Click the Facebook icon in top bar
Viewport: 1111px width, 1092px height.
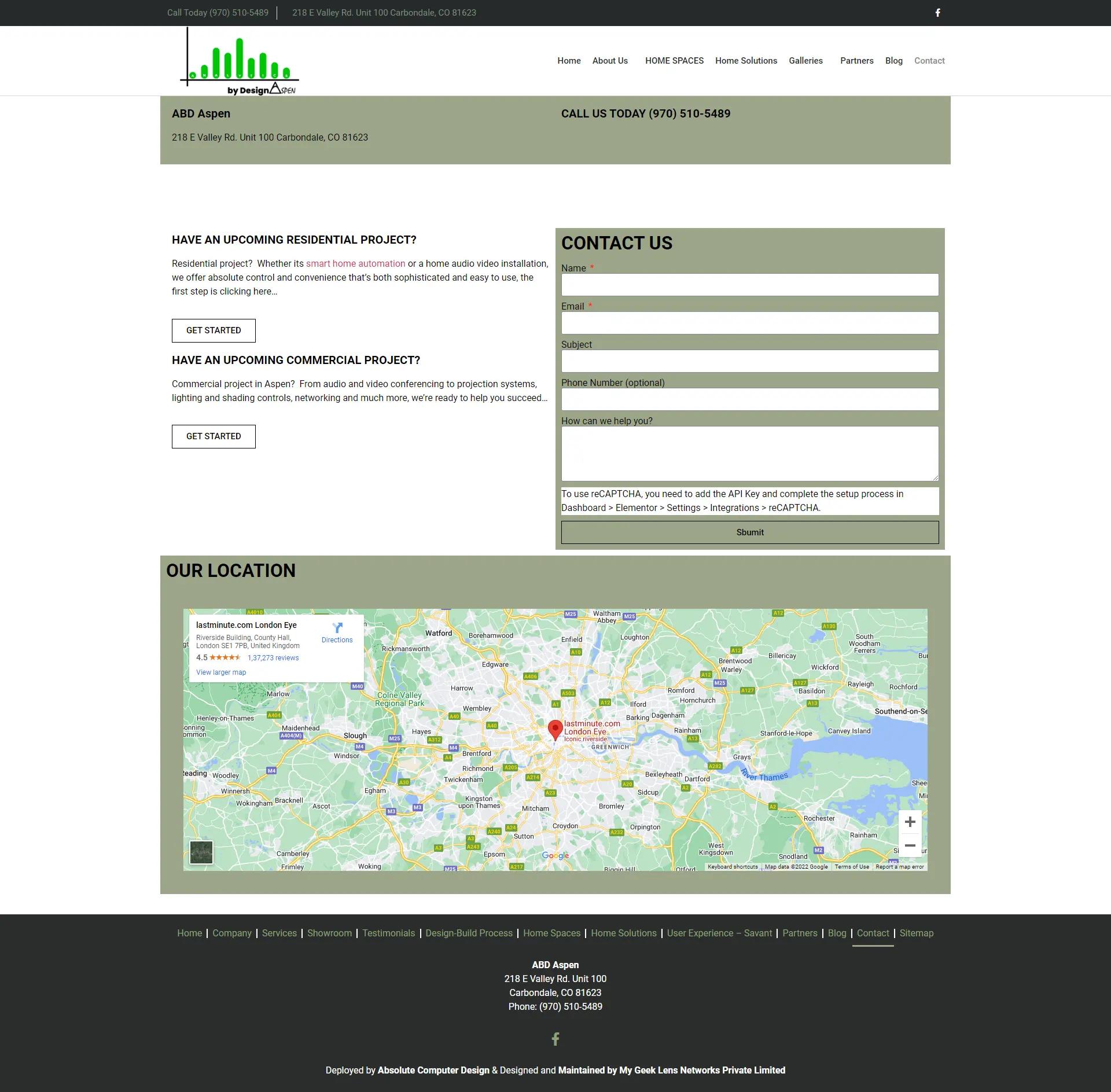[x=937, y=13]
